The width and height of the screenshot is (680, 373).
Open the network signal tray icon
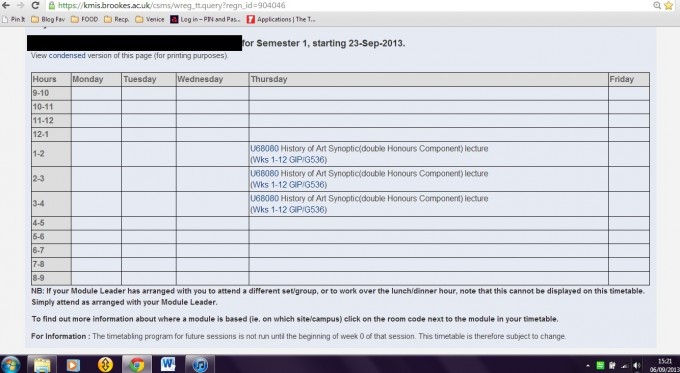(624, 365)
